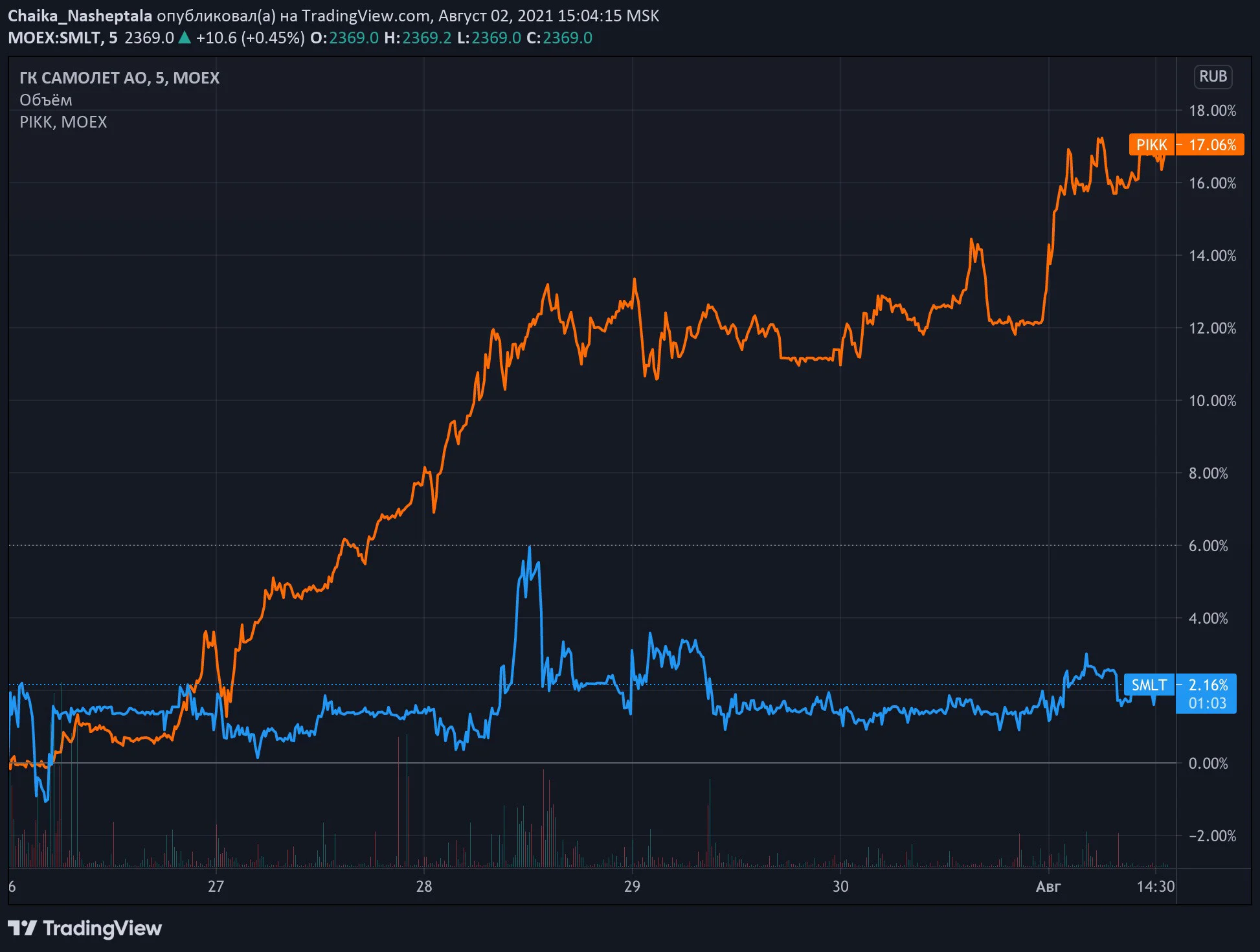This screenshot has width=1260, height=952.
Task: Click the Объём volume indicator label
Action: pyautogui.click(x=46, y=100)
